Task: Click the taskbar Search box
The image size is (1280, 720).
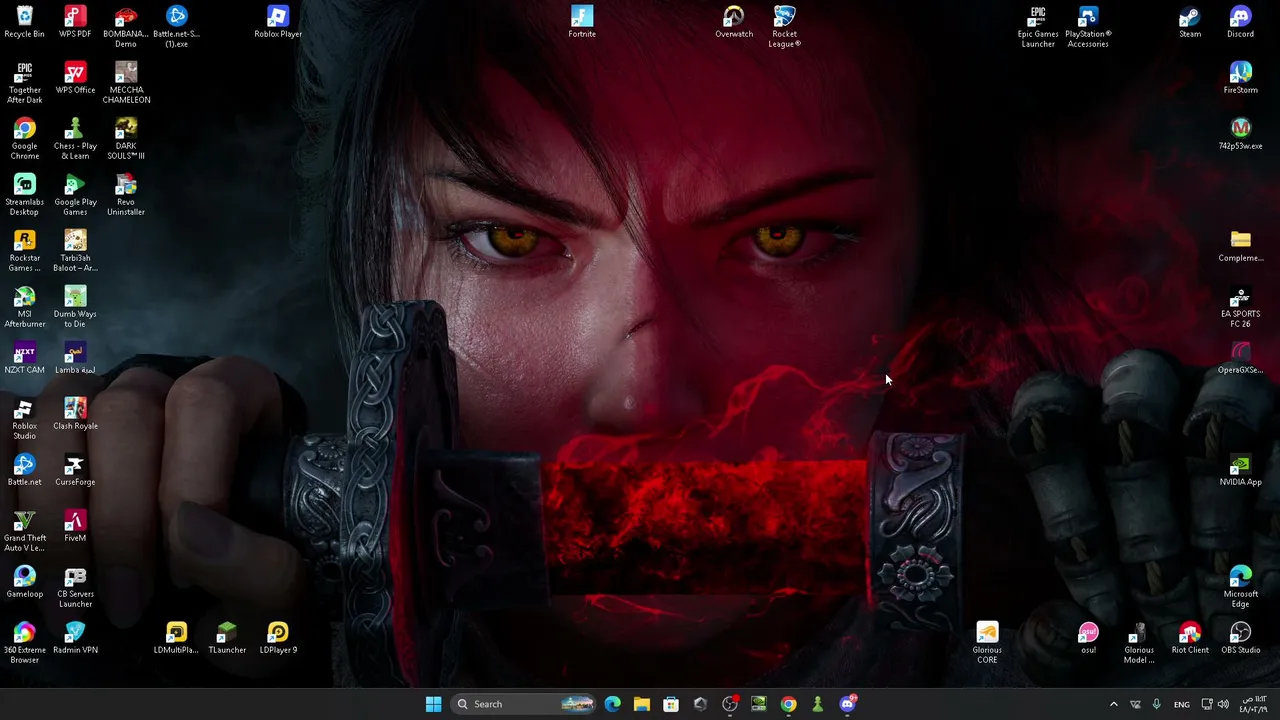Action: 524,704
